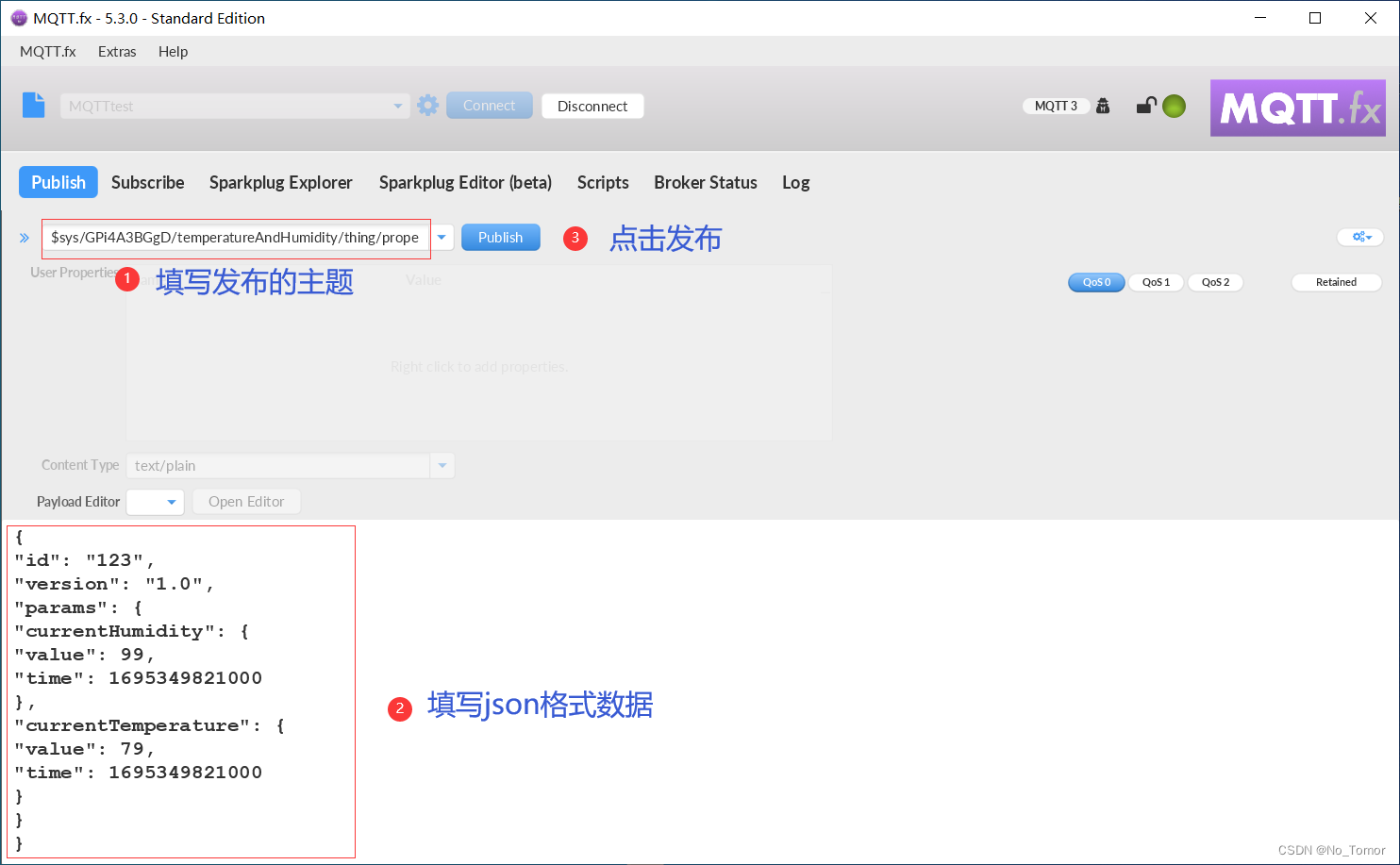
Task: Click the Payload Editor label
Action: tap(78, 502)
